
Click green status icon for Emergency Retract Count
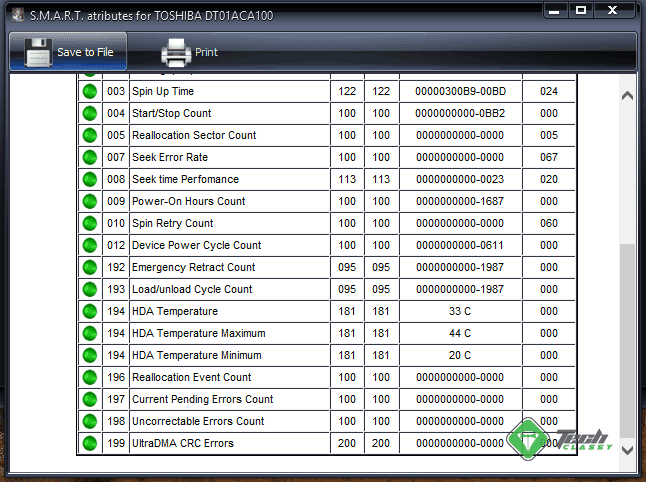[90, 267]
